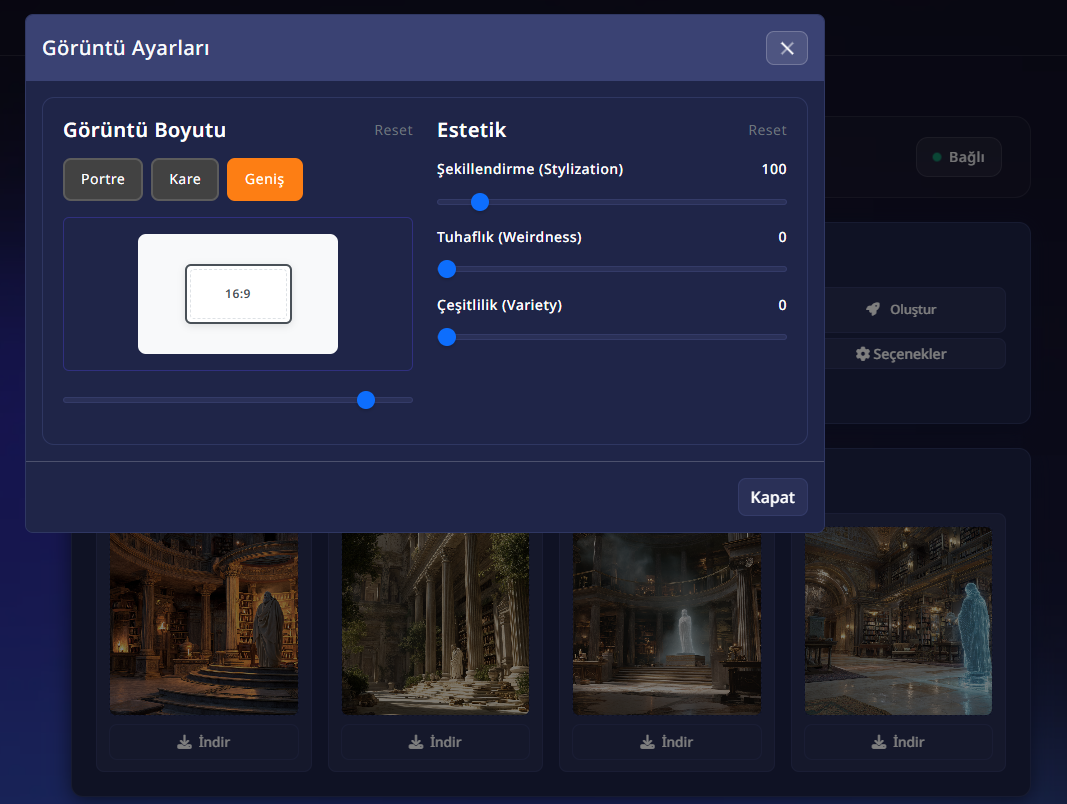The height and width of the screenshot is (804, 1067).
Task: Select the Geniş image size option
Action: (x=265, y=180)
